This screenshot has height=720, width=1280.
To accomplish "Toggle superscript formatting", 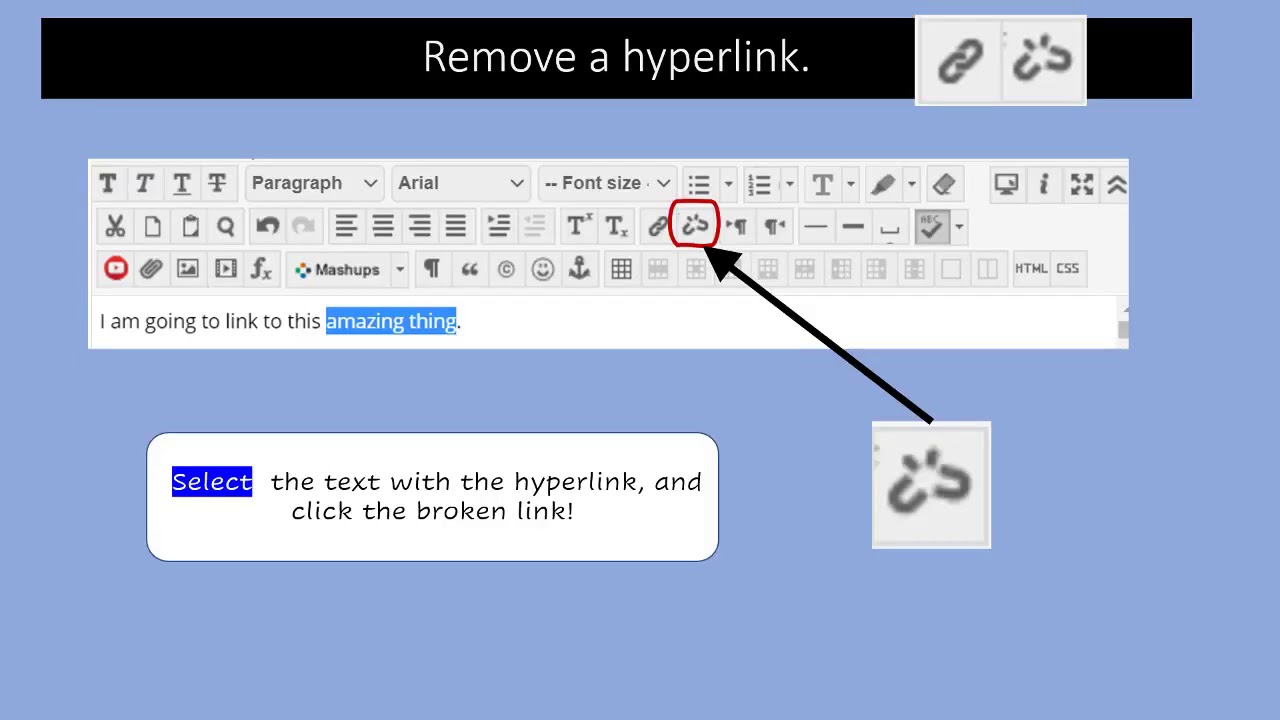I will [578, 227].
